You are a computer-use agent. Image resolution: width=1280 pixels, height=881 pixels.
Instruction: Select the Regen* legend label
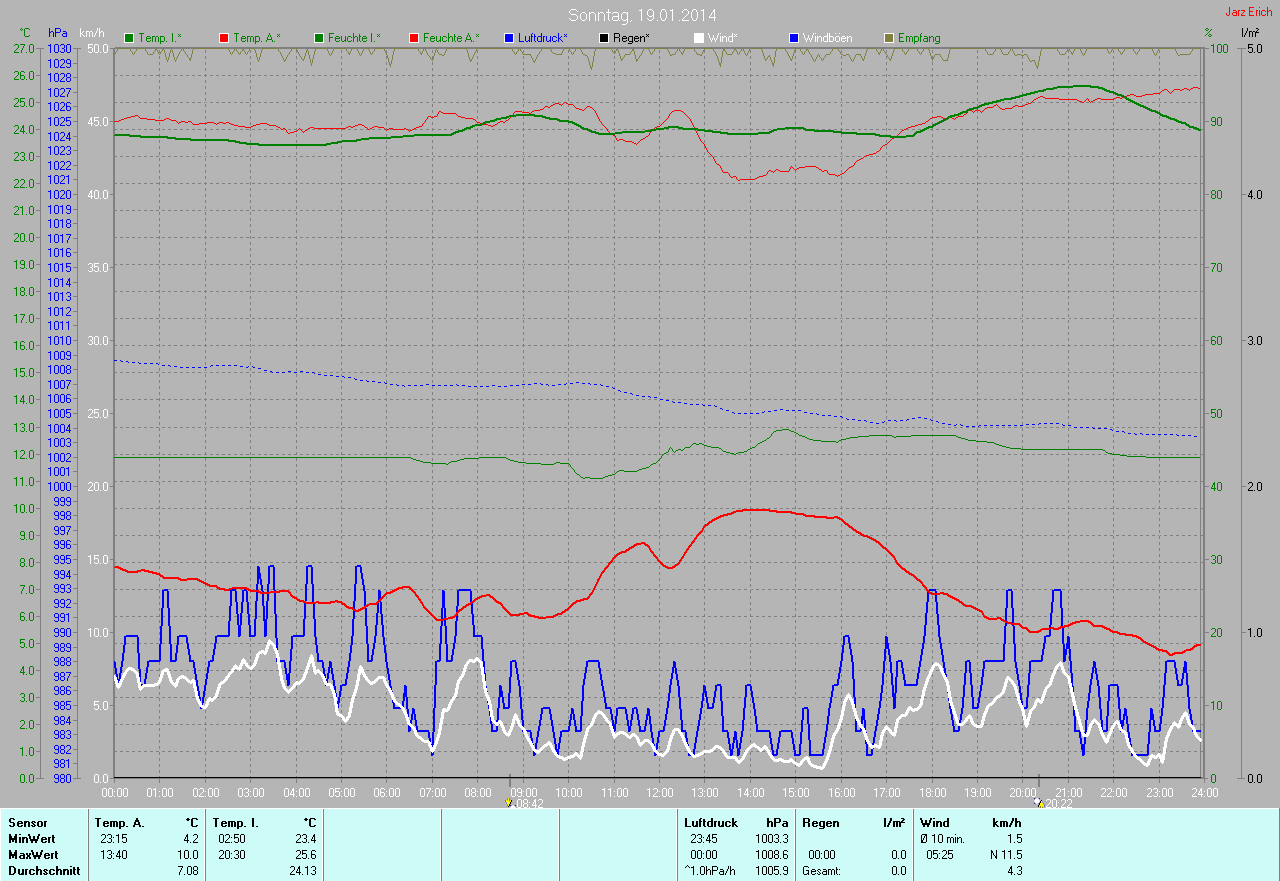[631, 38]
